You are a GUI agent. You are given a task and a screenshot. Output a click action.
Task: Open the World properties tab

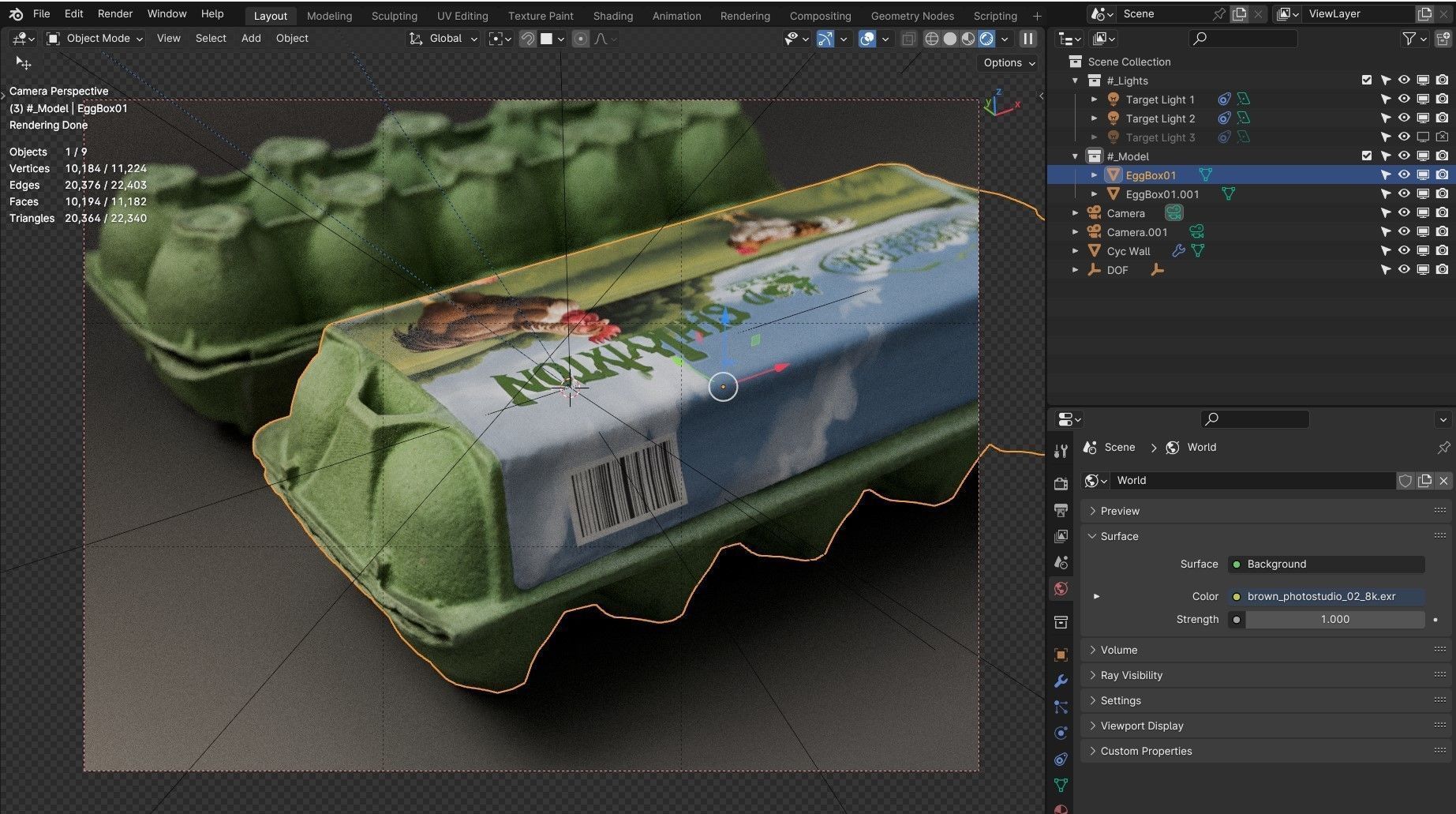click(1061, 588)
